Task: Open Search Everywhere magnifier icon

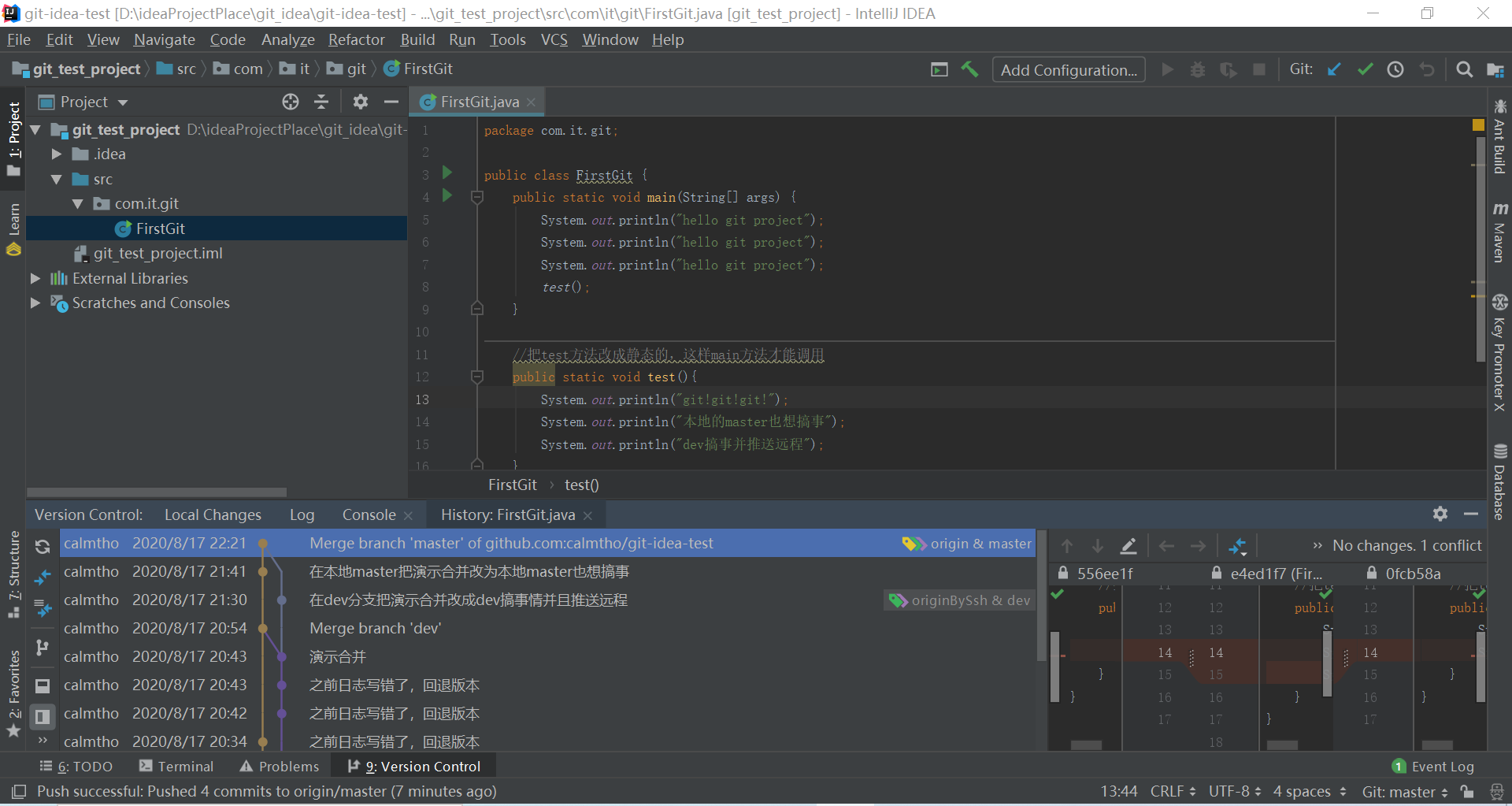Action: pyautogui.click(x=1464, y=69)
